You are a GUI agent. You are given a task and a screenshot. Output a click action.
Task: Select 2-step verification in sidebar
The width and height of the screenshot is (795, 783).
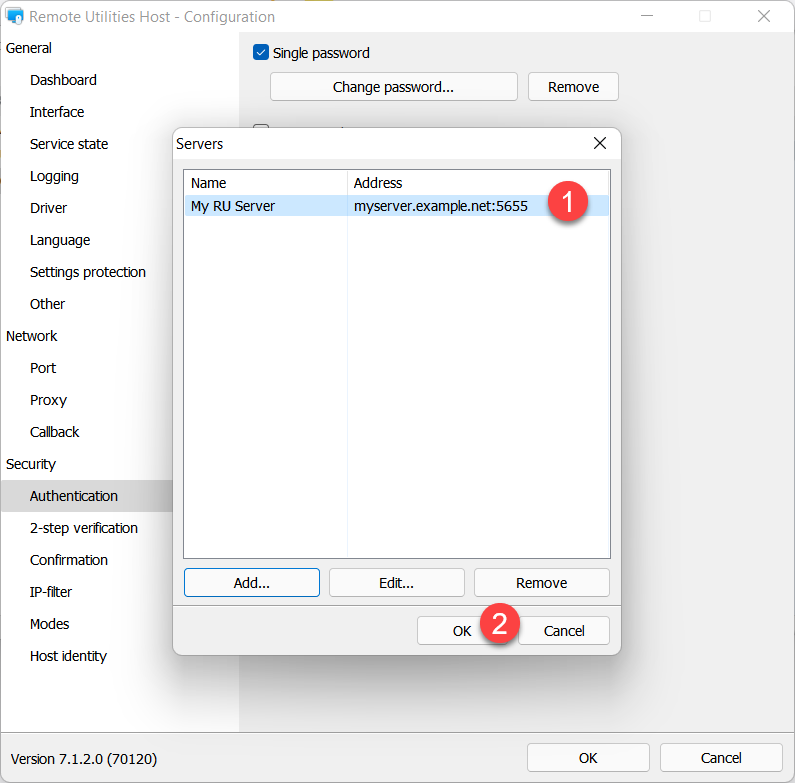(84, 528)
